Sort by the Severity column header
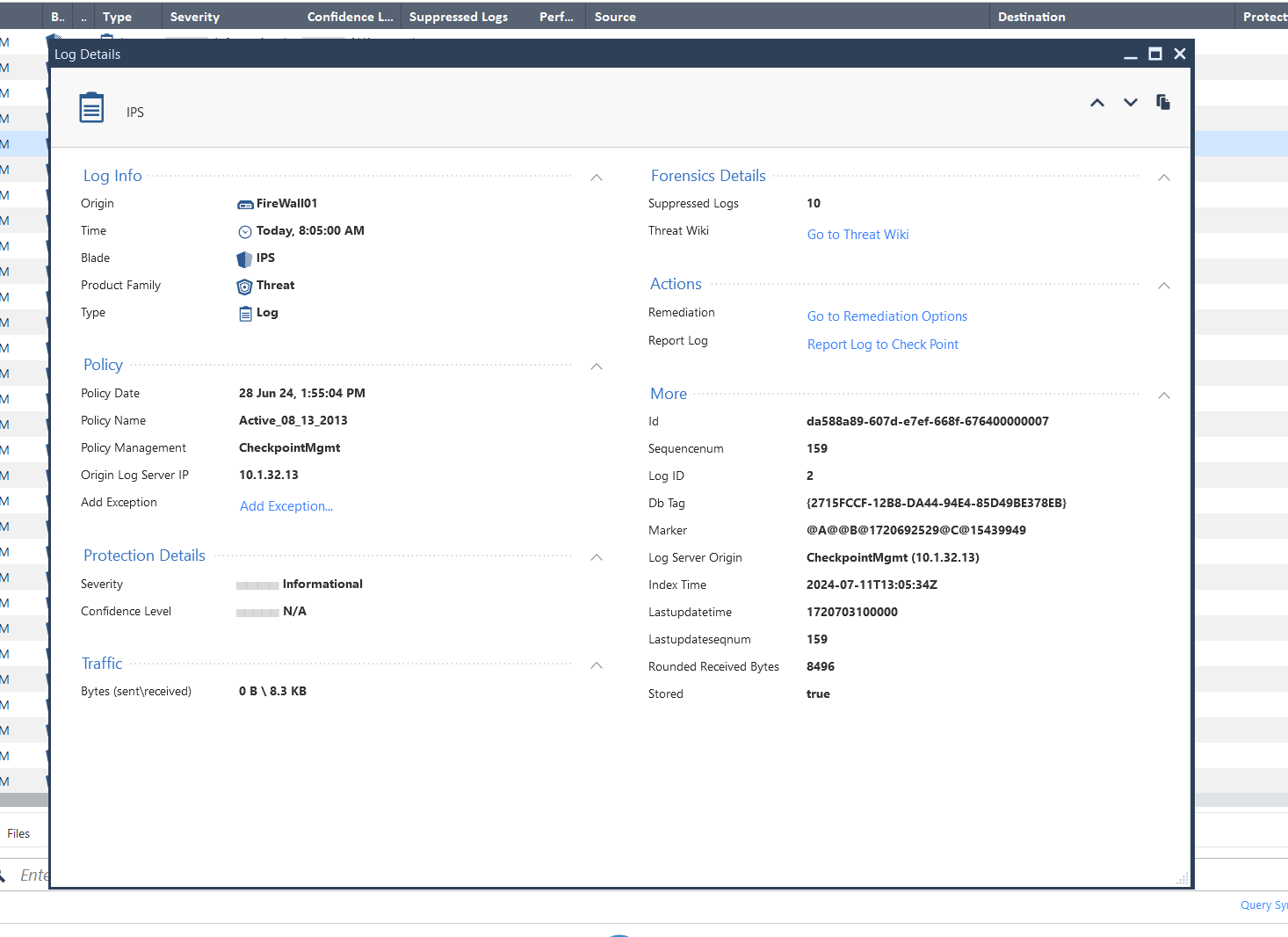The width and height of the screenshot is (1288, 937). [x=195, y=17]
